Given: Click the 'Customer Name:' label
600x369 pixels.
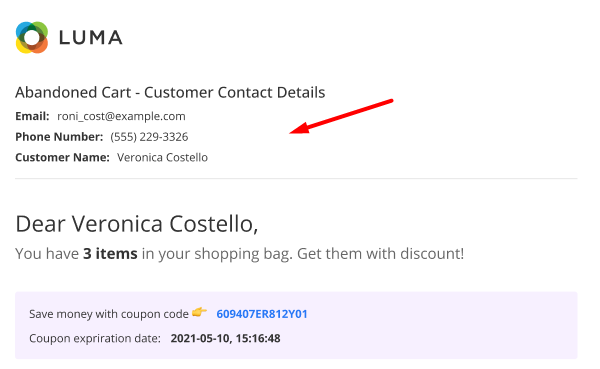Looking at the screenshot, I should tap(62, 157).
